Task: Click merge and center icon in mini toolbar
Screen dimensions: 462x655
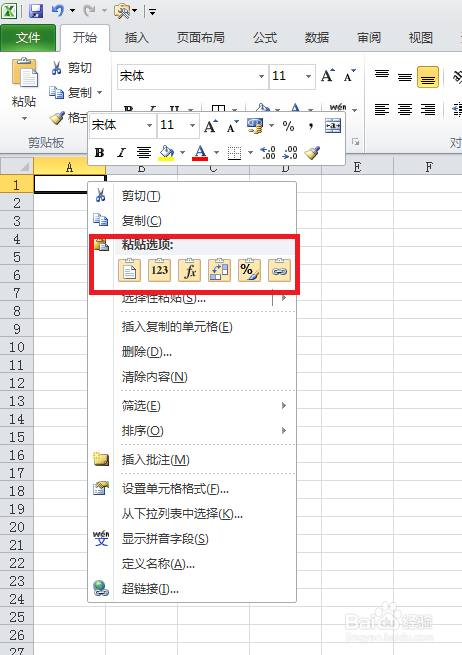Action: click(333, 126)
